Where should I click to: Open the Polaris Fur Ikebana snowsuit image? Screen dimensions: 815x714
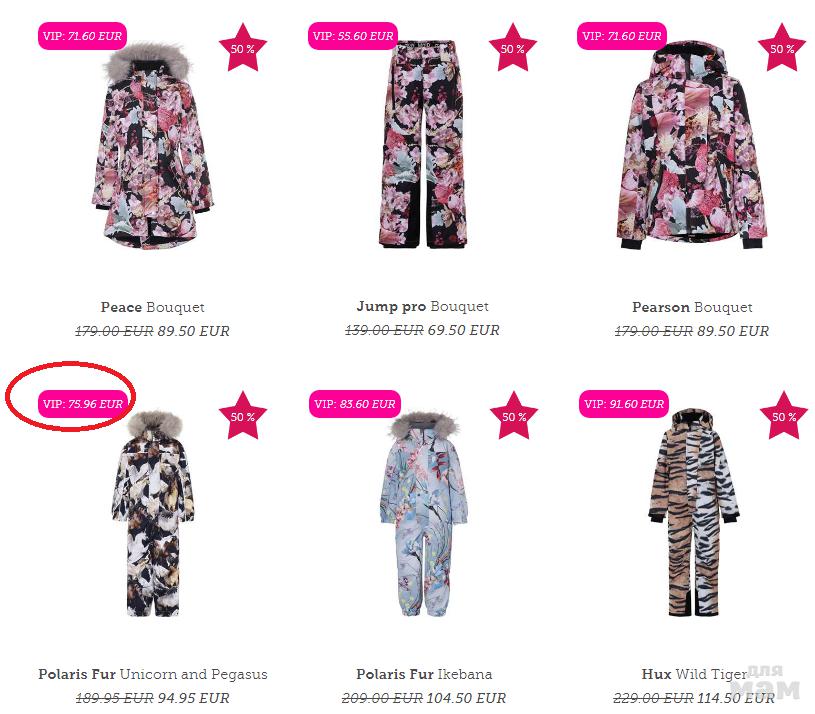point(424,513)
